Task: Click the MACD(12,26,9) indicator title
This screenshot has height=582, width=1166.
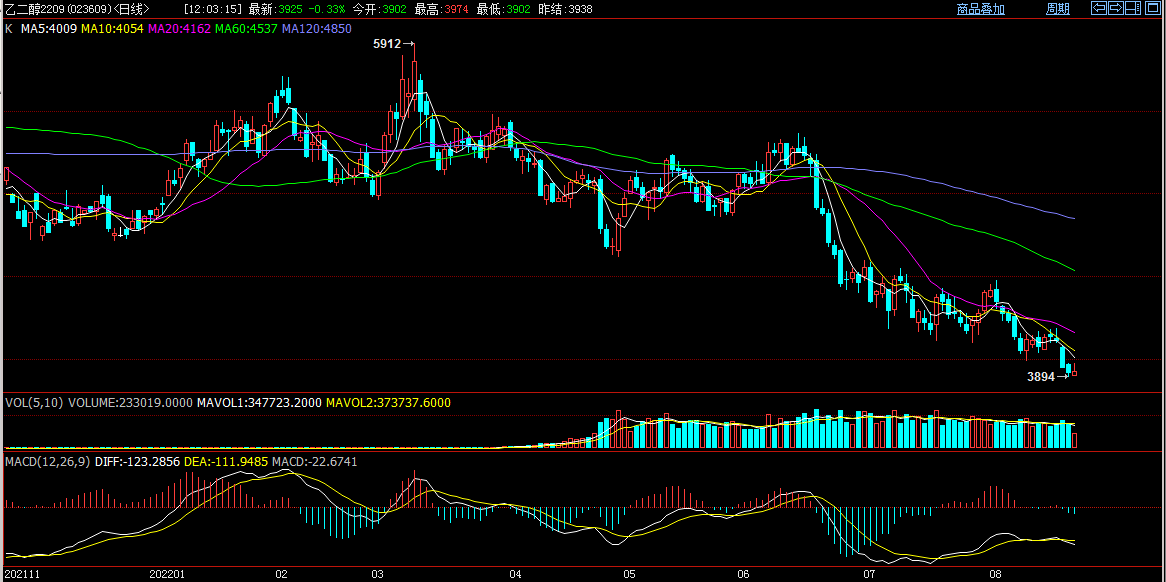Action: [48, 462]
